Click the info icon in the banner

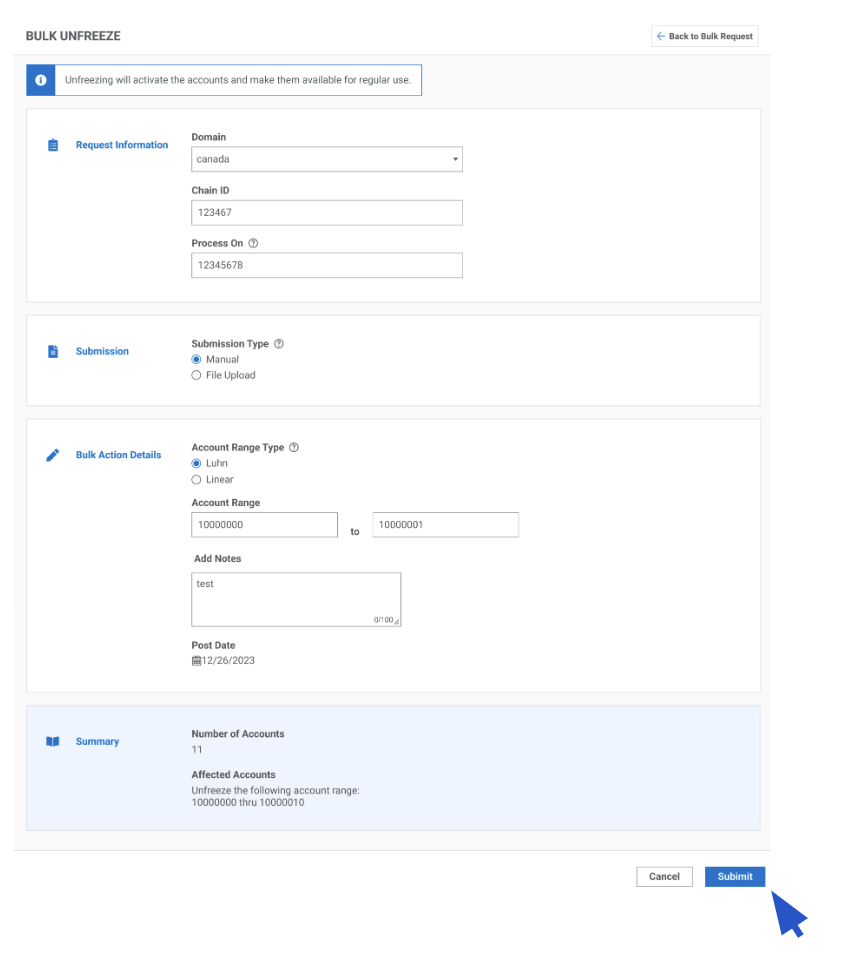(x=40, y=80)
